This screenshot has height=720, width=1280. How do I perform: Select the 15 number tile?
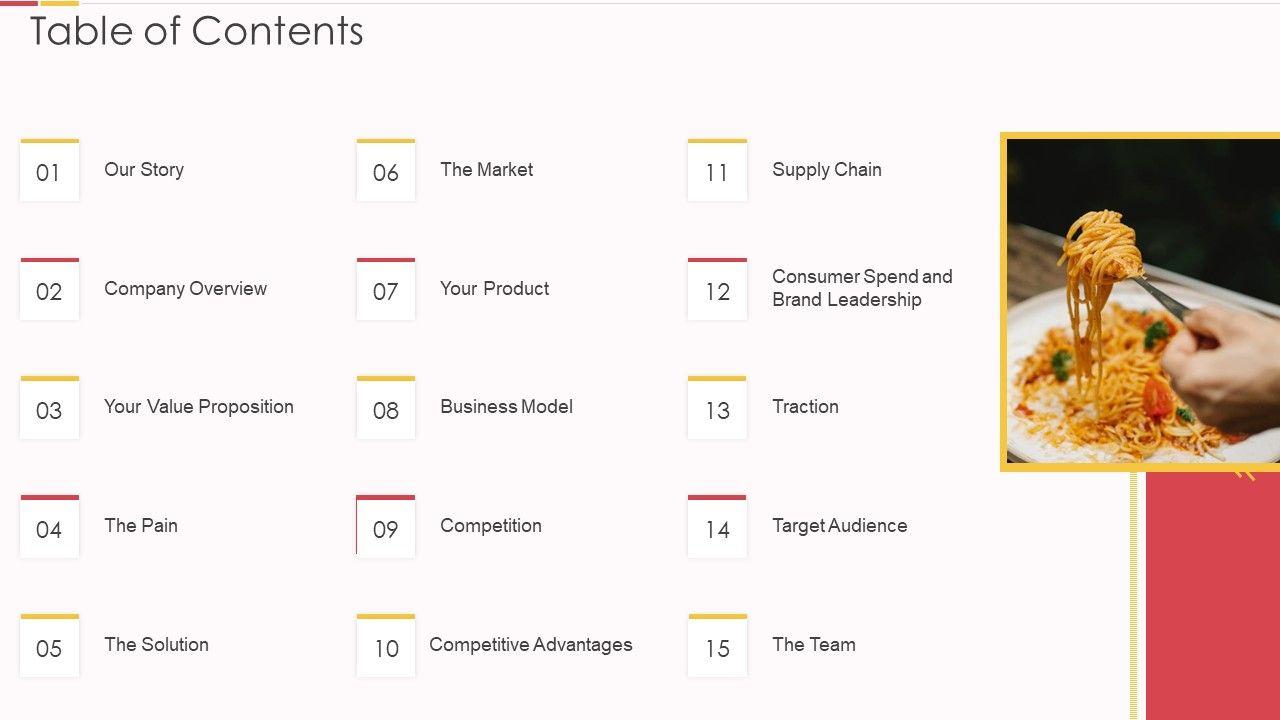717,647
